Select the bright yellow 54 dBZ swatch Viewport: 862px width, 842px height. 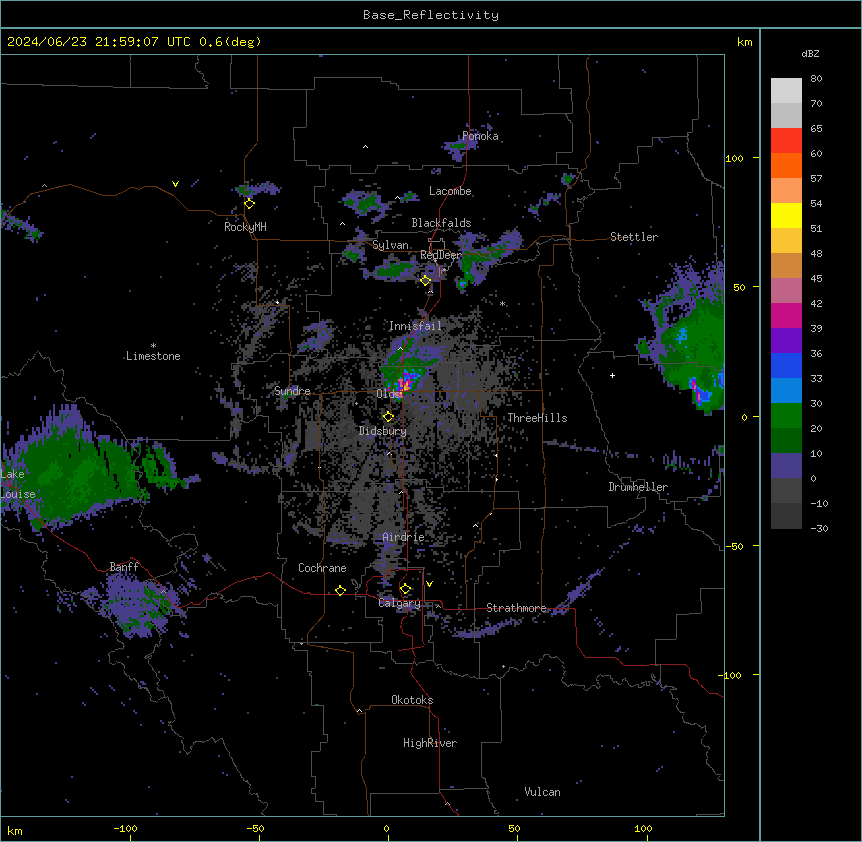pos(786,215)
